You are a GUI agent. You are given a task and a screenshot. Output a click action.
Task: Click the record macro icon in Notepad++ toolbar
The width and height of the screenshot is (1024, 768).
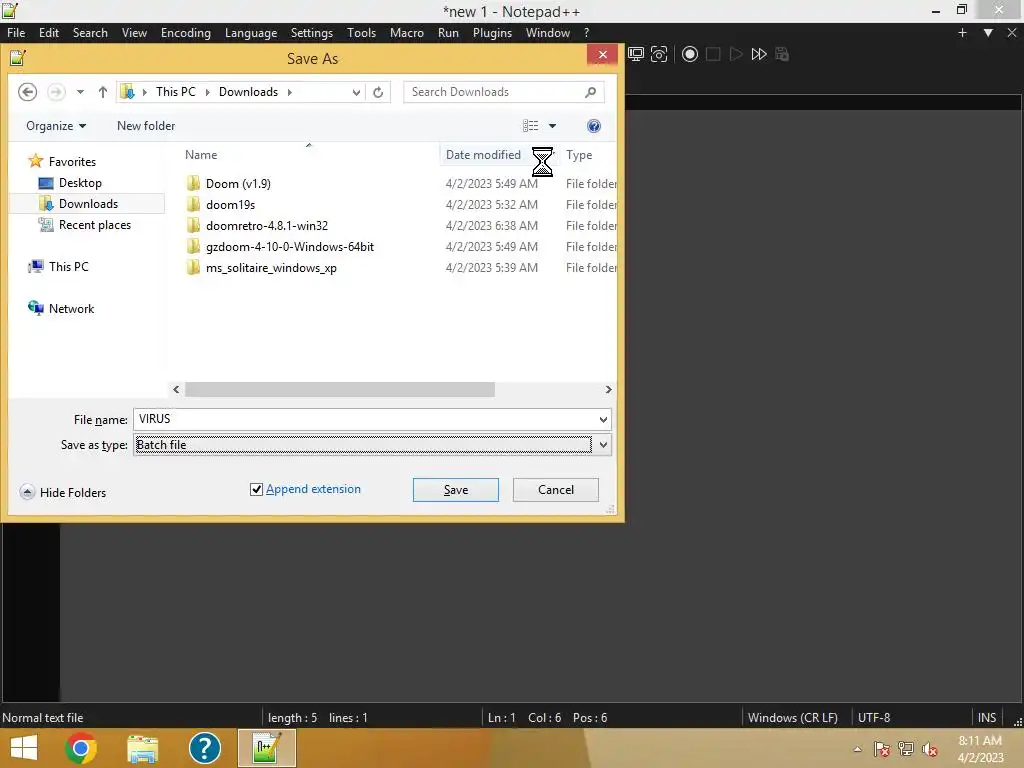pos(690,54)
